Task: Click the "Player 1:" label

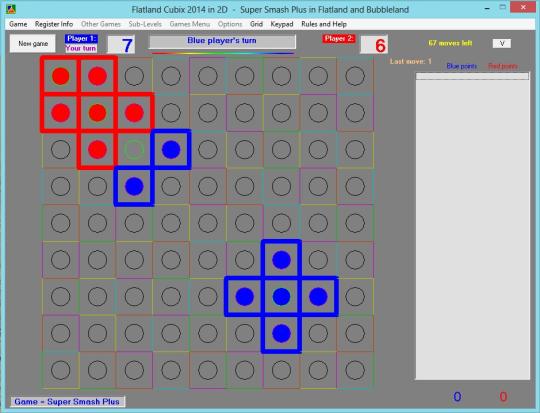Action: 81,39
